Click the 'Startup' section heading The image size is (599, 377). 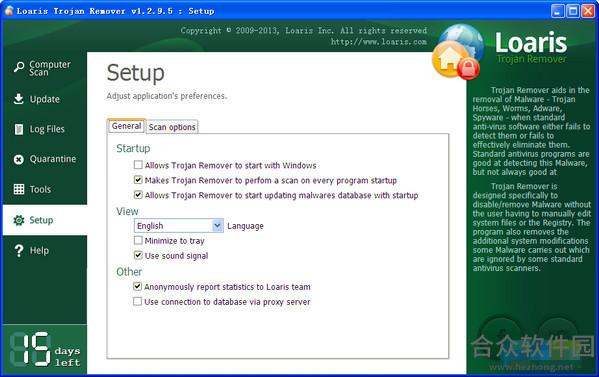[133, 148]
